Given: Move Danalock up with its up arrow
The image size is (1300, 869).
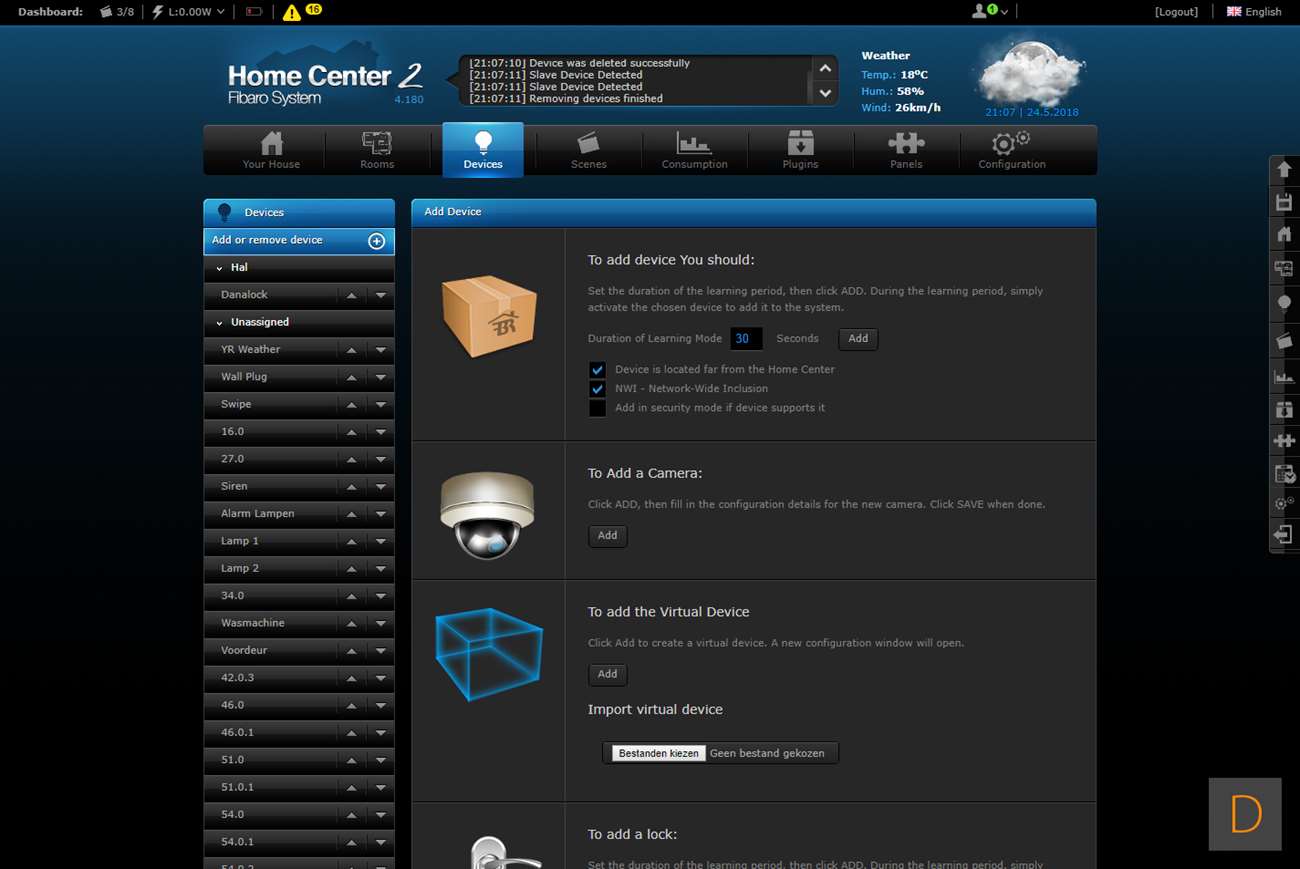Looking at the screenshot, I should tap(352, 295).
